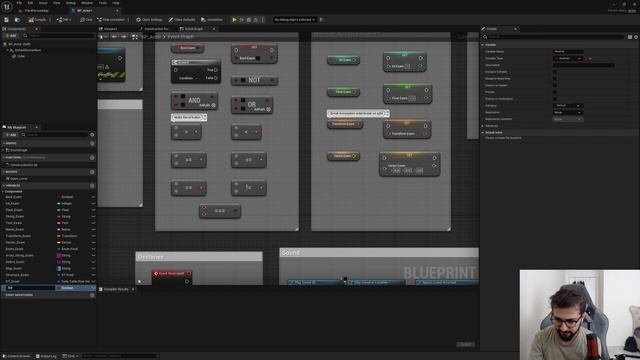The height and width of the screenshot is (360, 640).
Task: Toggle eye icon for Int_Exam variable
Action: [93, 203]
